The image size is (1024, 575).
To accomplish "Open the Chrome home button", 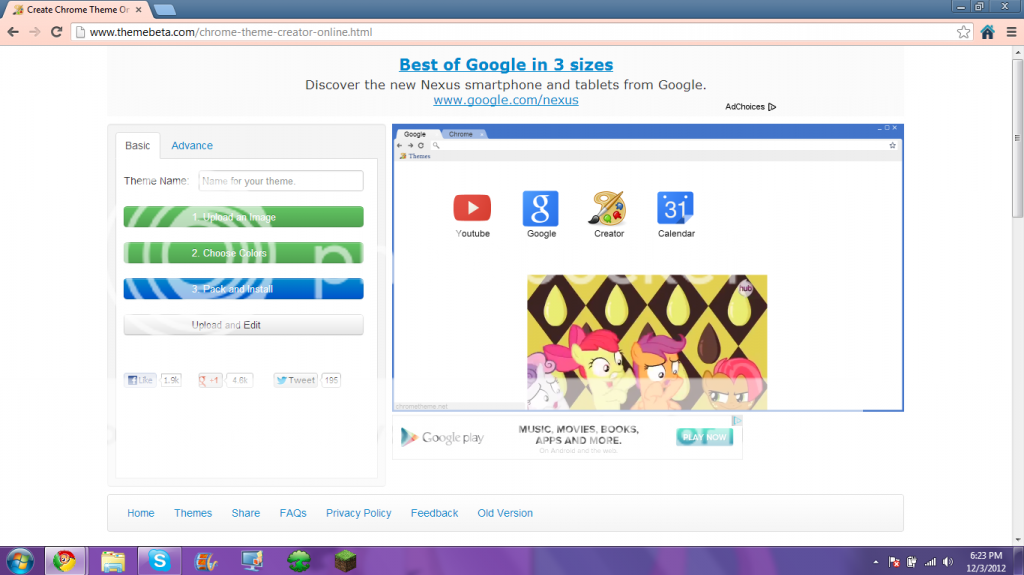I will 987,32.
